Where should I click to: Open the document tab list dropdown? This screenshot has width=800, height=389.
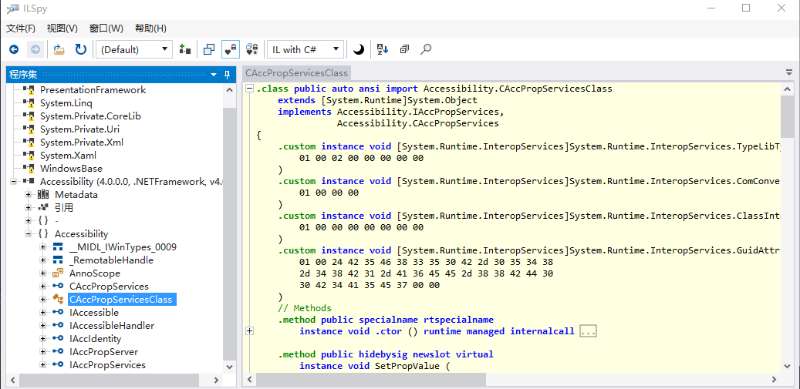coord(789,73)
